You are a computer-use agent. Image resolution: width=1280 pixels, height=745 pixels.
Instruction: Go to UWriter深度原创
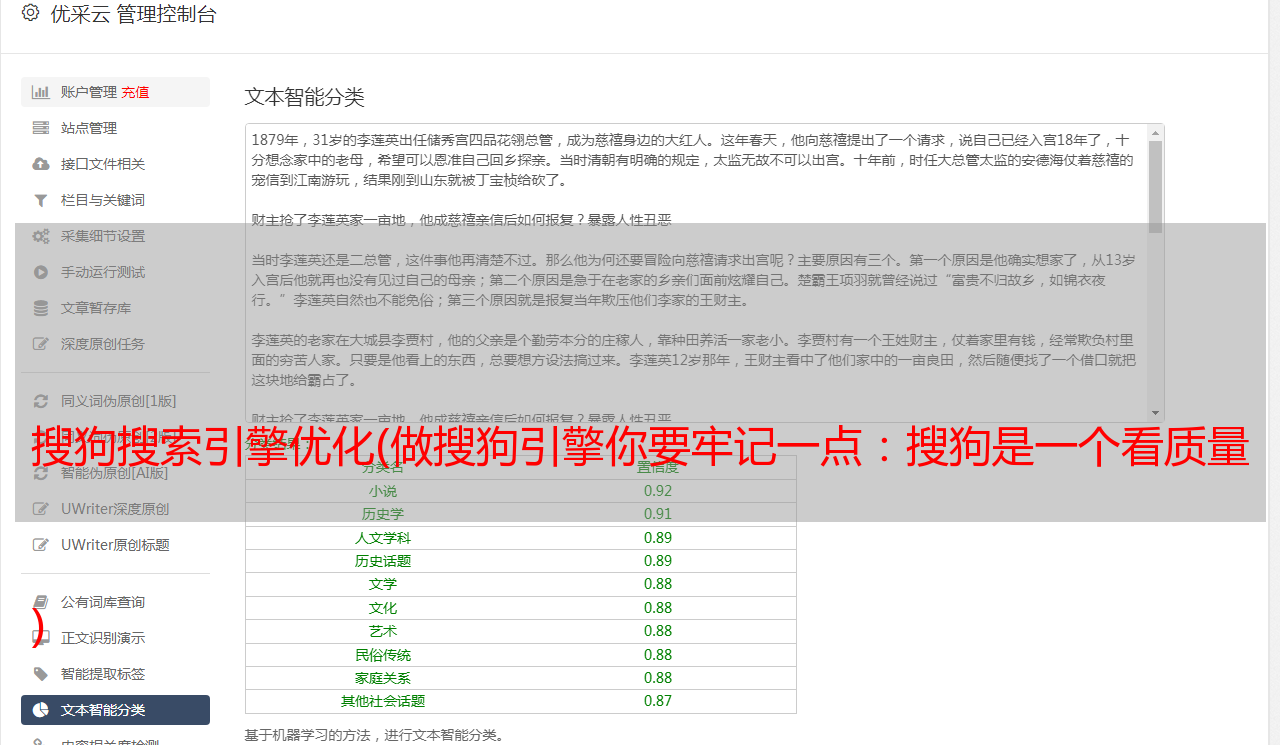(x=115, y=509)
